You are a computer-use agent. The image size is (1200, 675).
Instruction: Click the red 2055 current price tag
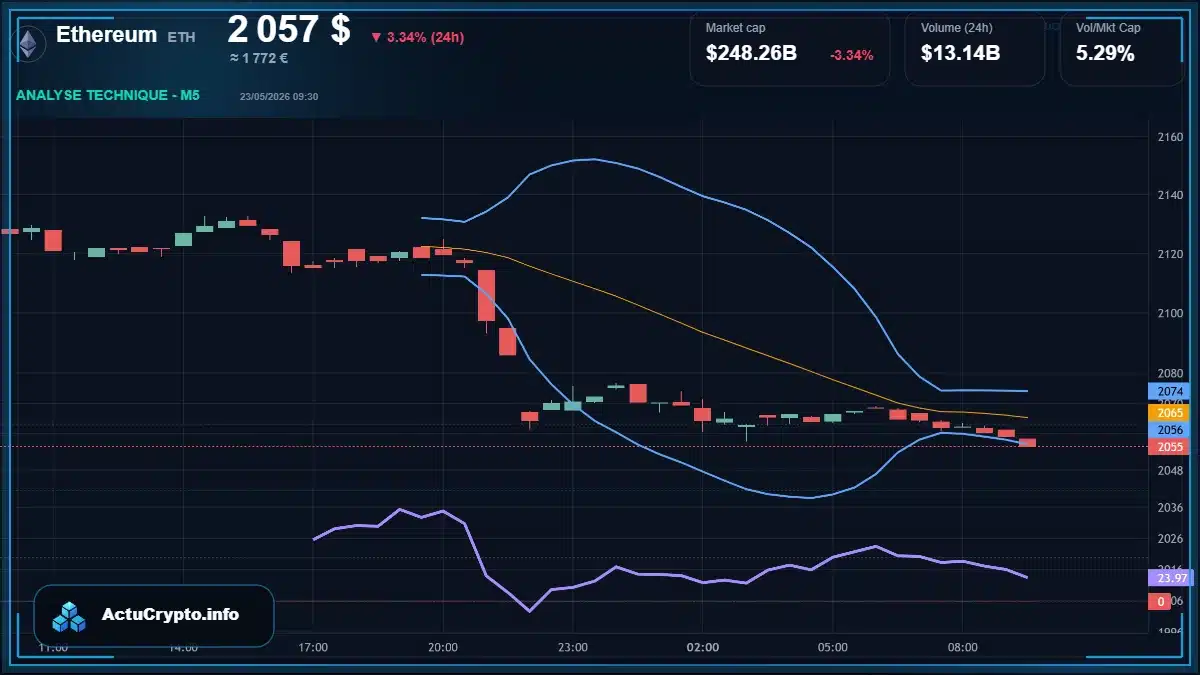tap(1167, 447)
